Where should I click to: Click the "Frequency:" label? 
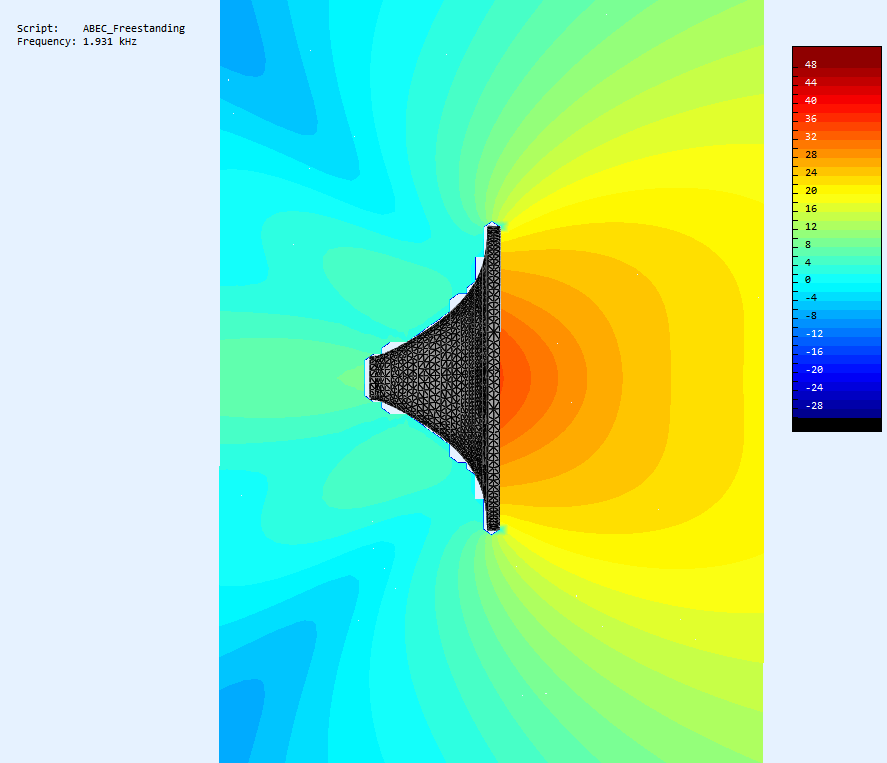[46, 41]
